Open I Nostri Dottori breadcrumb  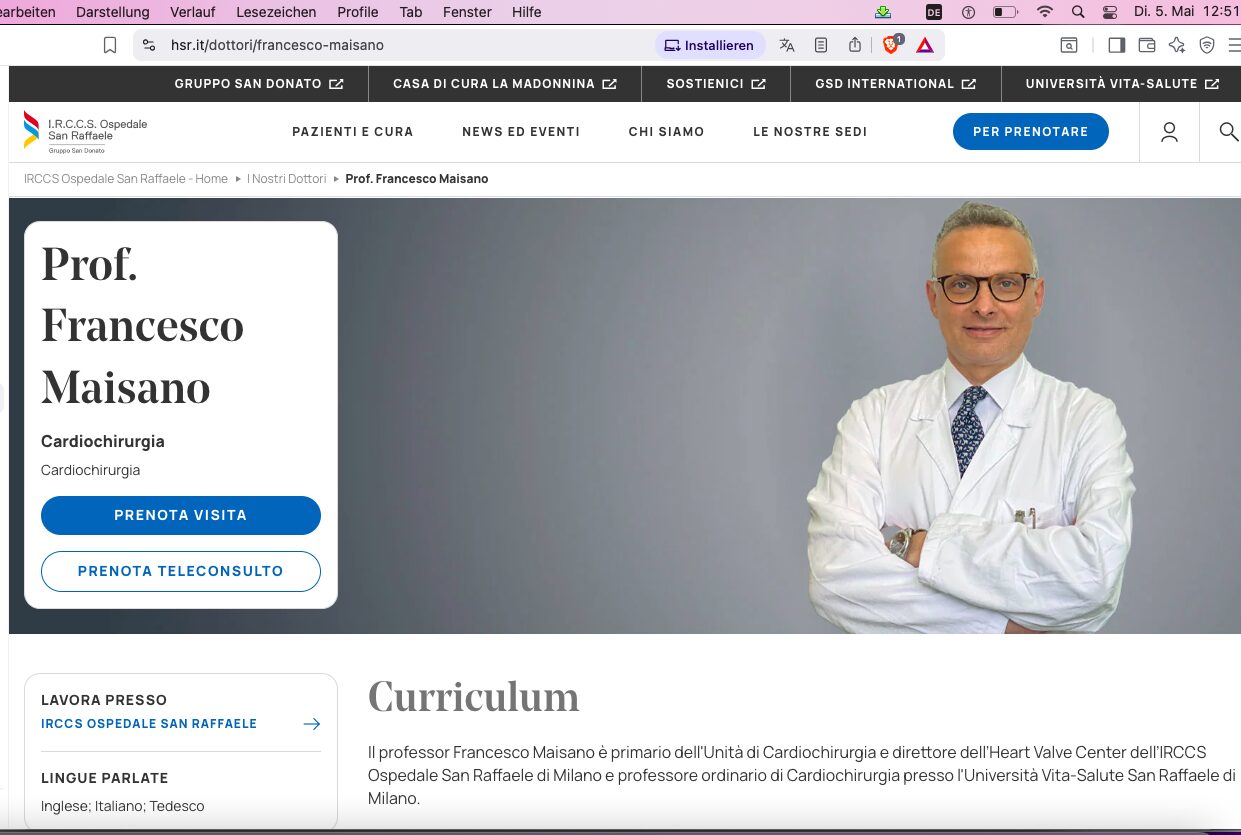tap(287, 179)
